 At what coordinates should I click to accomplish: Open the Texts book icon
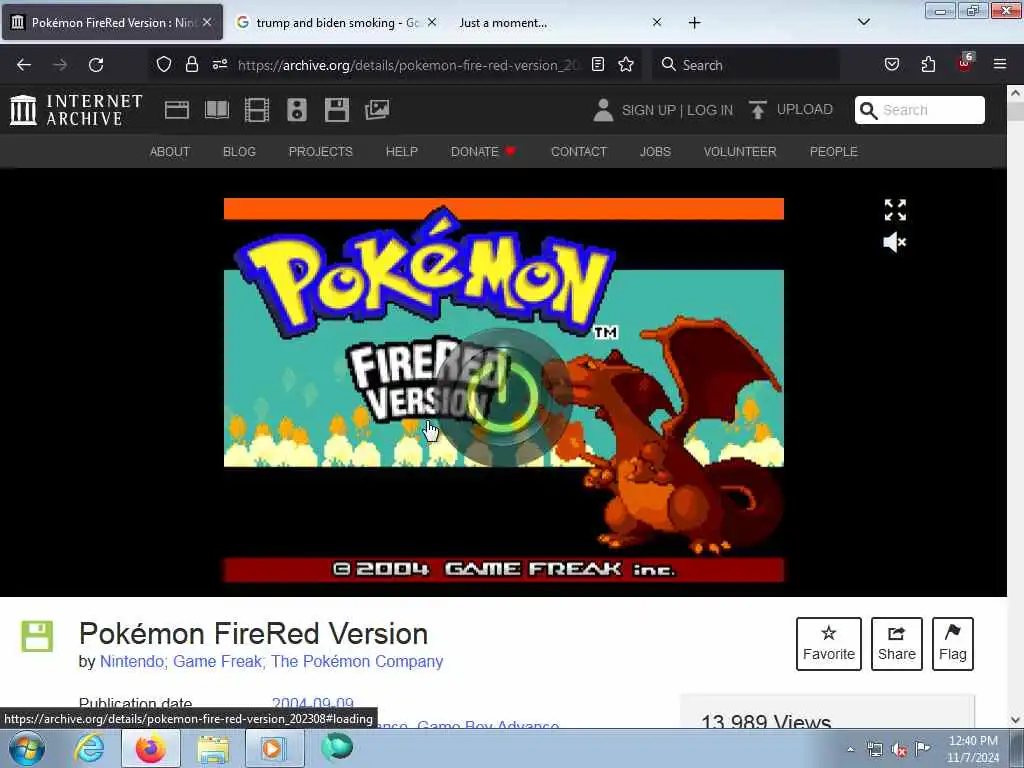click(x=216, y=110)
